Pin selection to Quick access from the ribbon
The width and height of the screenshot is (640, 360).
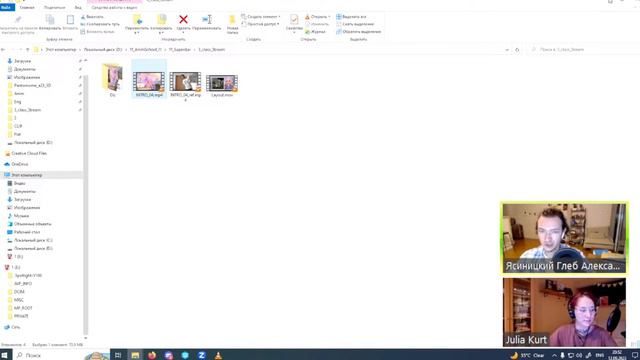pos(18,24)
